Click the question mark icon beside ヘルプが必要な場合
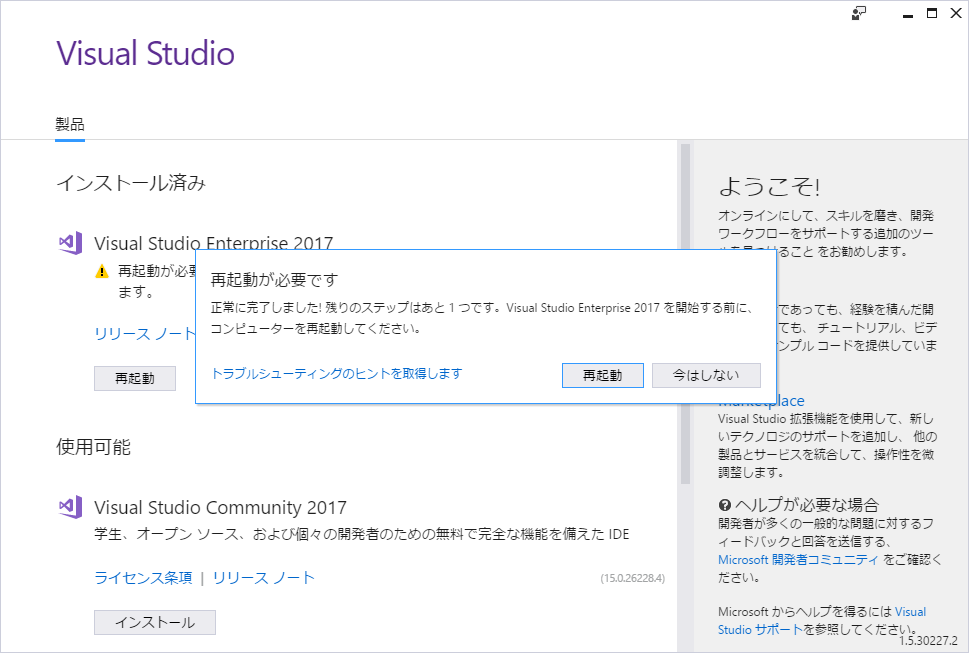This screenshot has height=653, width=969. point(725,505)
